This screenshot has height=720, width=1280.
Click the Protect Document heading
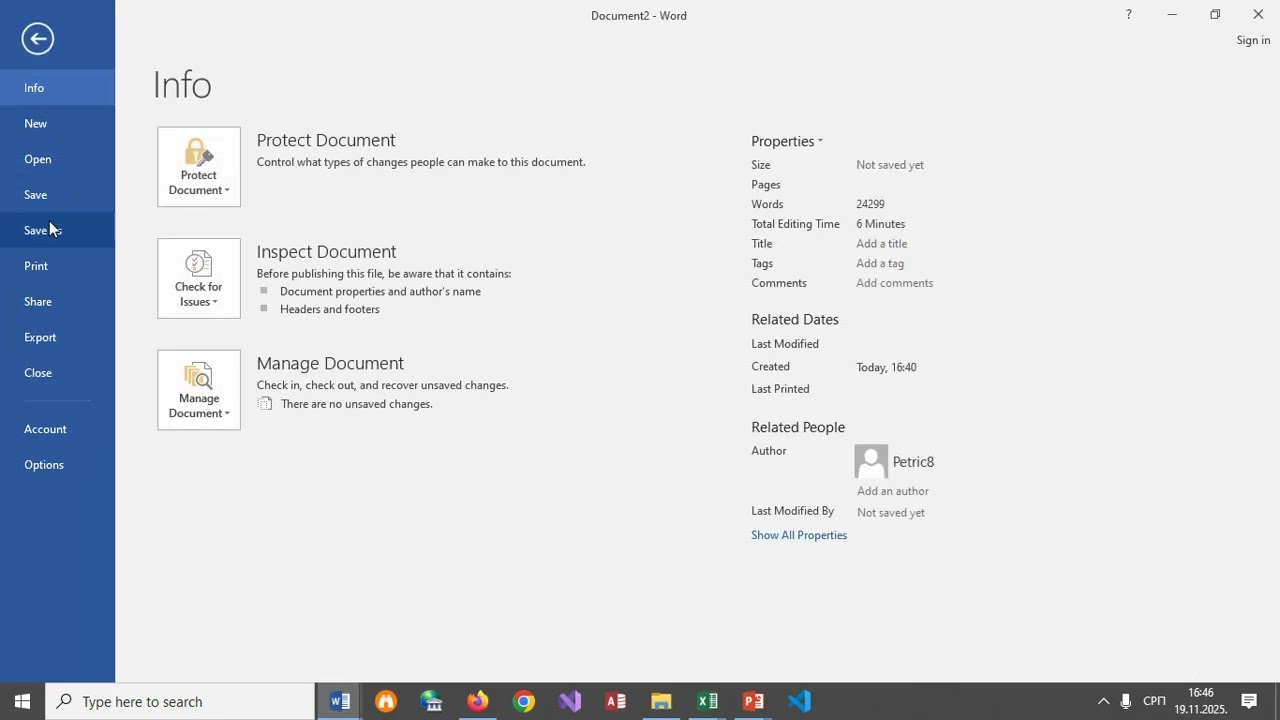tap(326, 140)
